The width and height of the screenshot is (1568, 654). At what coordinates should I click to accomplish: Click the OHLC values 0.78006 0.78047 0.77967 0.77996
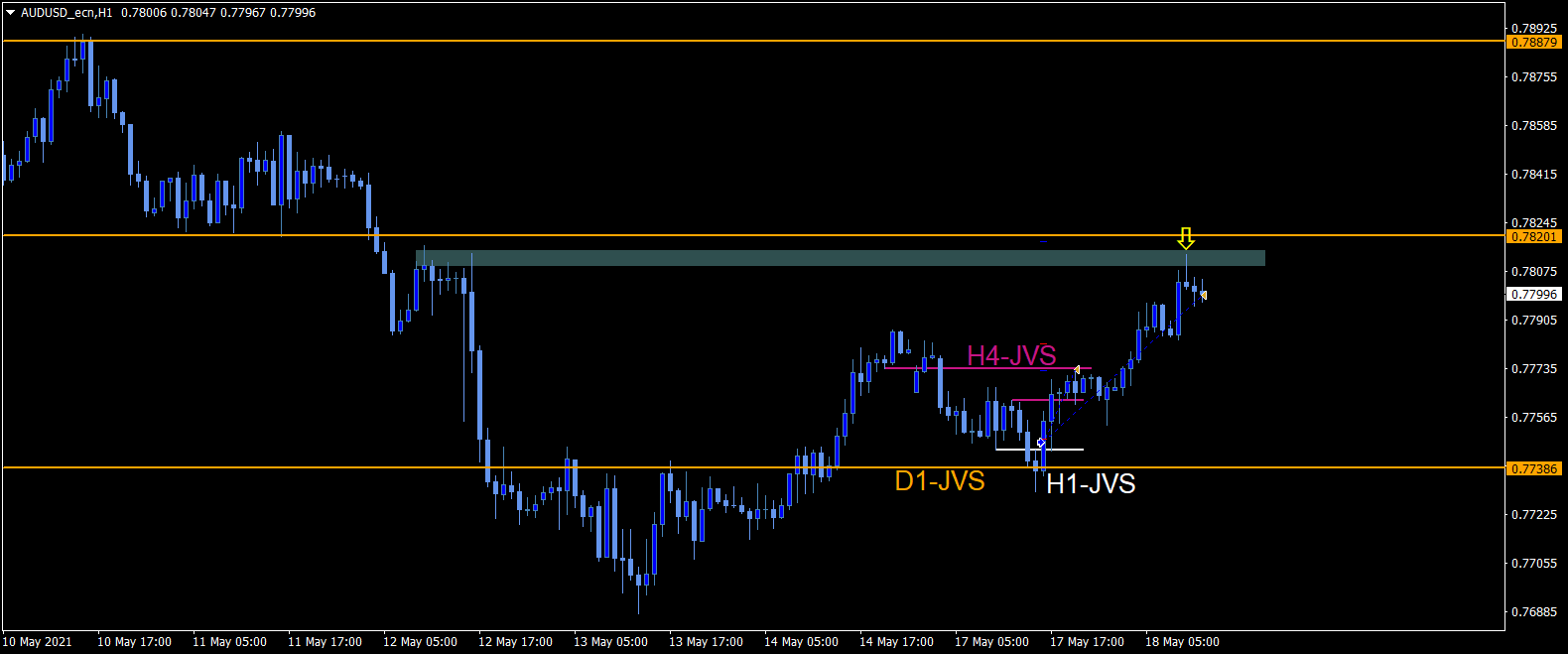coord(217,13)
